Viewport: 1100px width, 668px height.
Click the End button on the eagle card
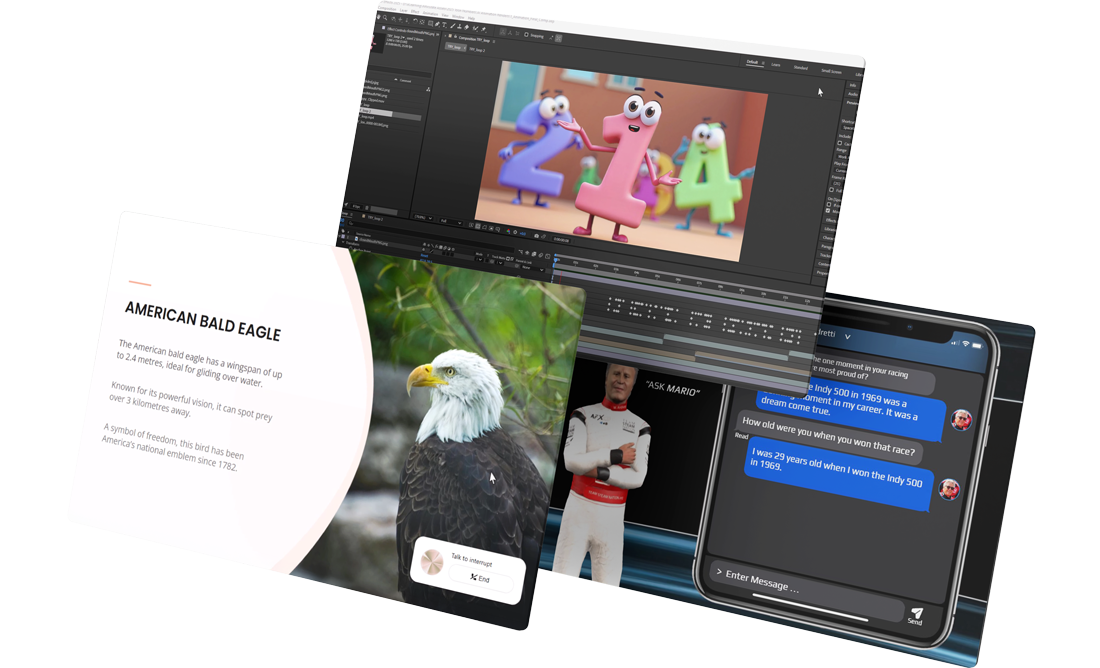pos(480,579)
